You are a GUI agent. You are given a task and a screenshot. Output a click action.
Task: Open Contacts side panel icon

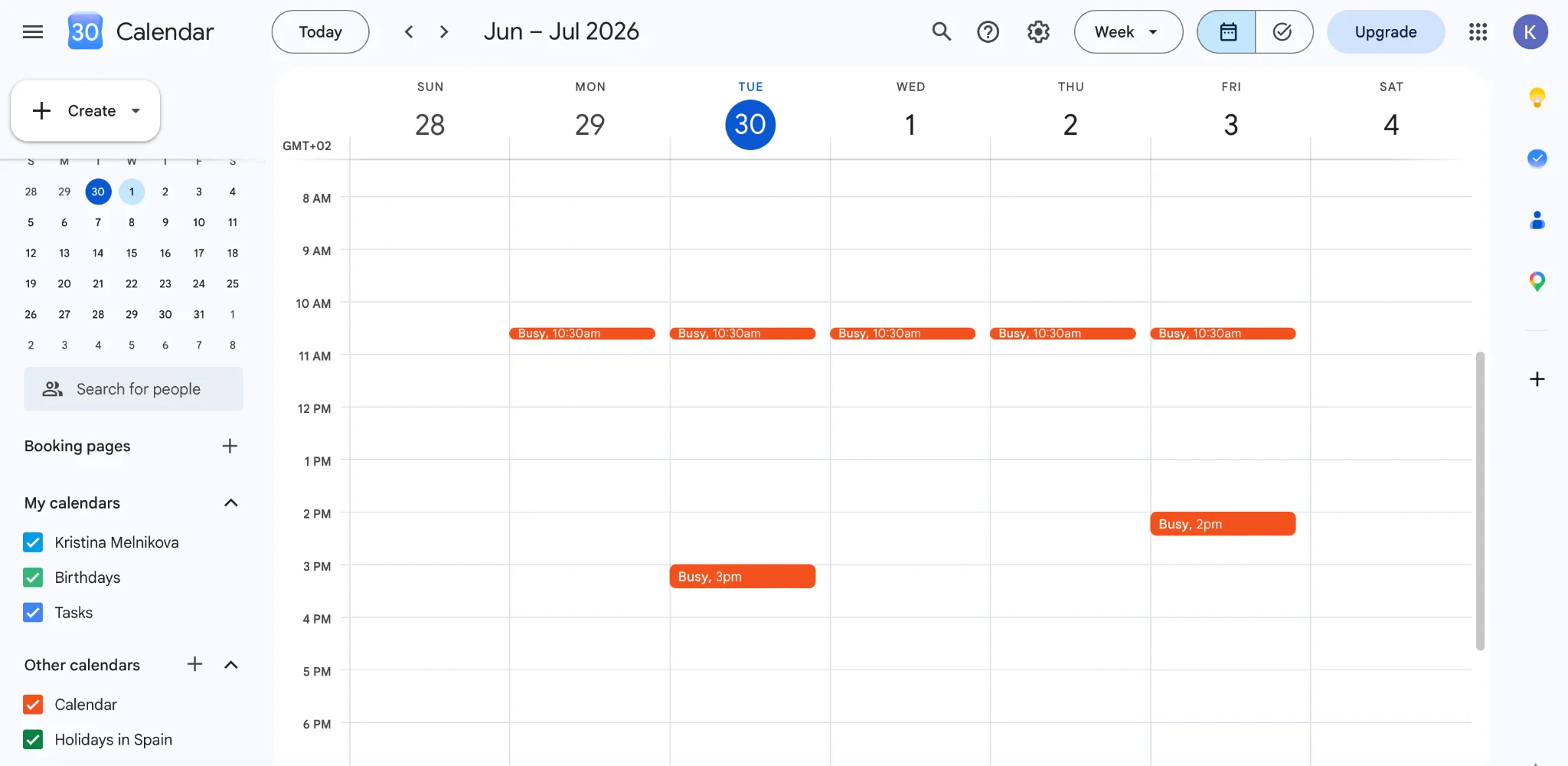[1537, 221]
